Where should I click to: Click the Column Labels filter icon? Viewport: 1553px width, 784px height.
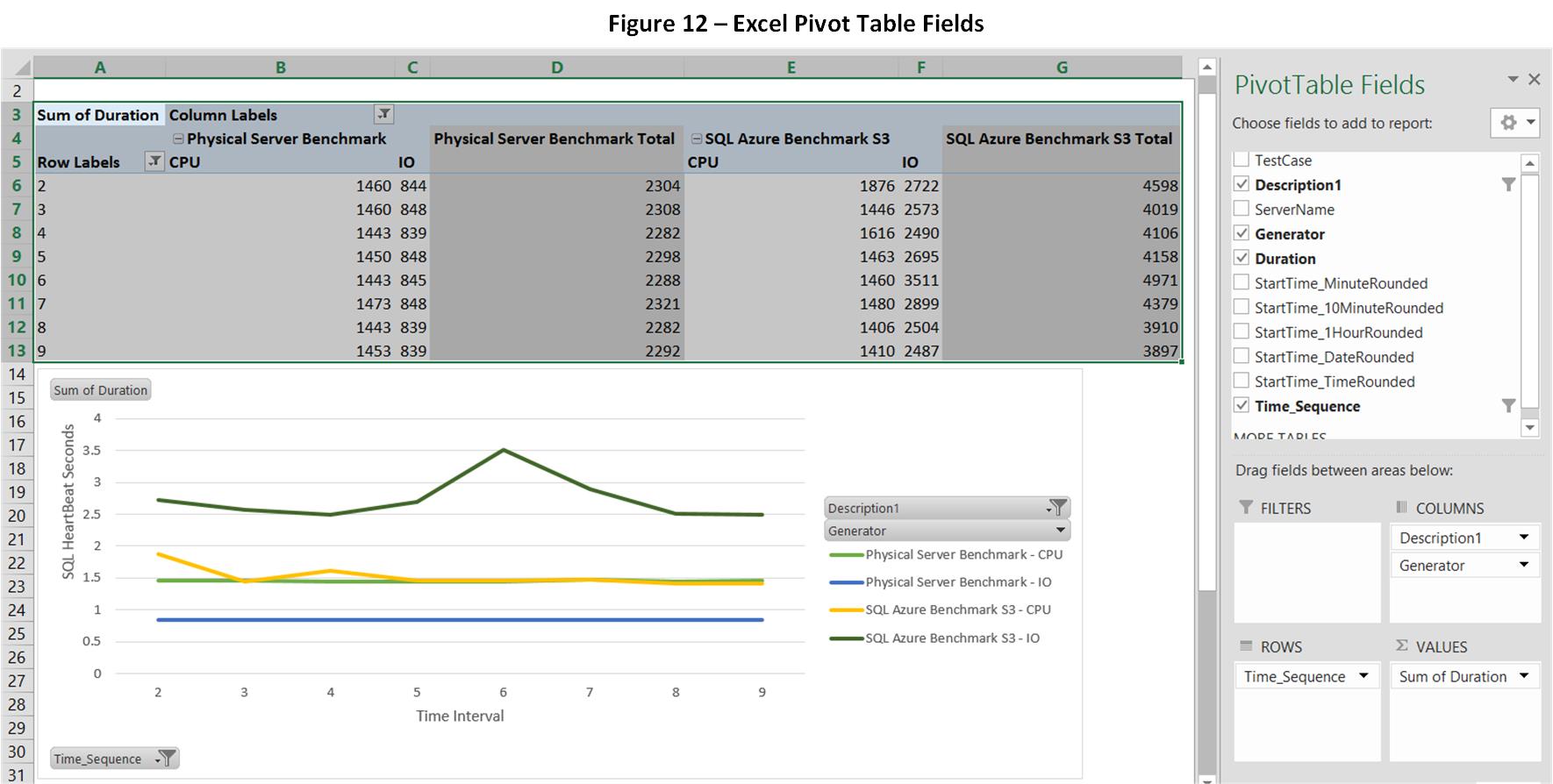[383, 114]
